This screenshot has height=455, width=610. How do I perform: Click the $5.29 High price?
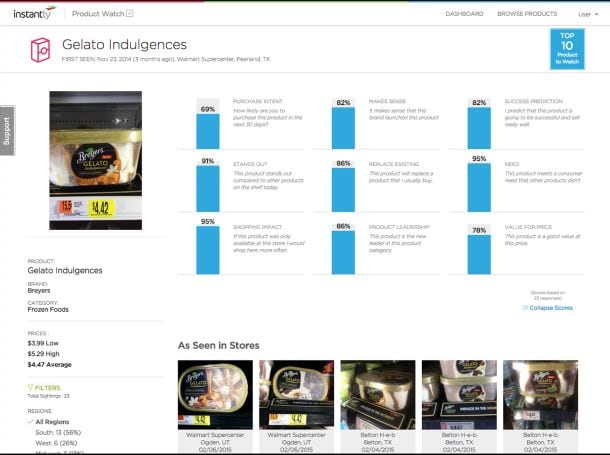tap(43, 354)
